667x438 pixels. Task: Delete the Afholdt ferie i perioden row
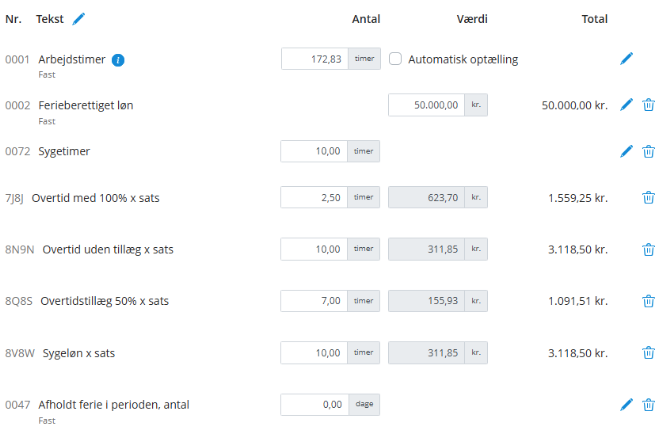[x=648, y=404]
